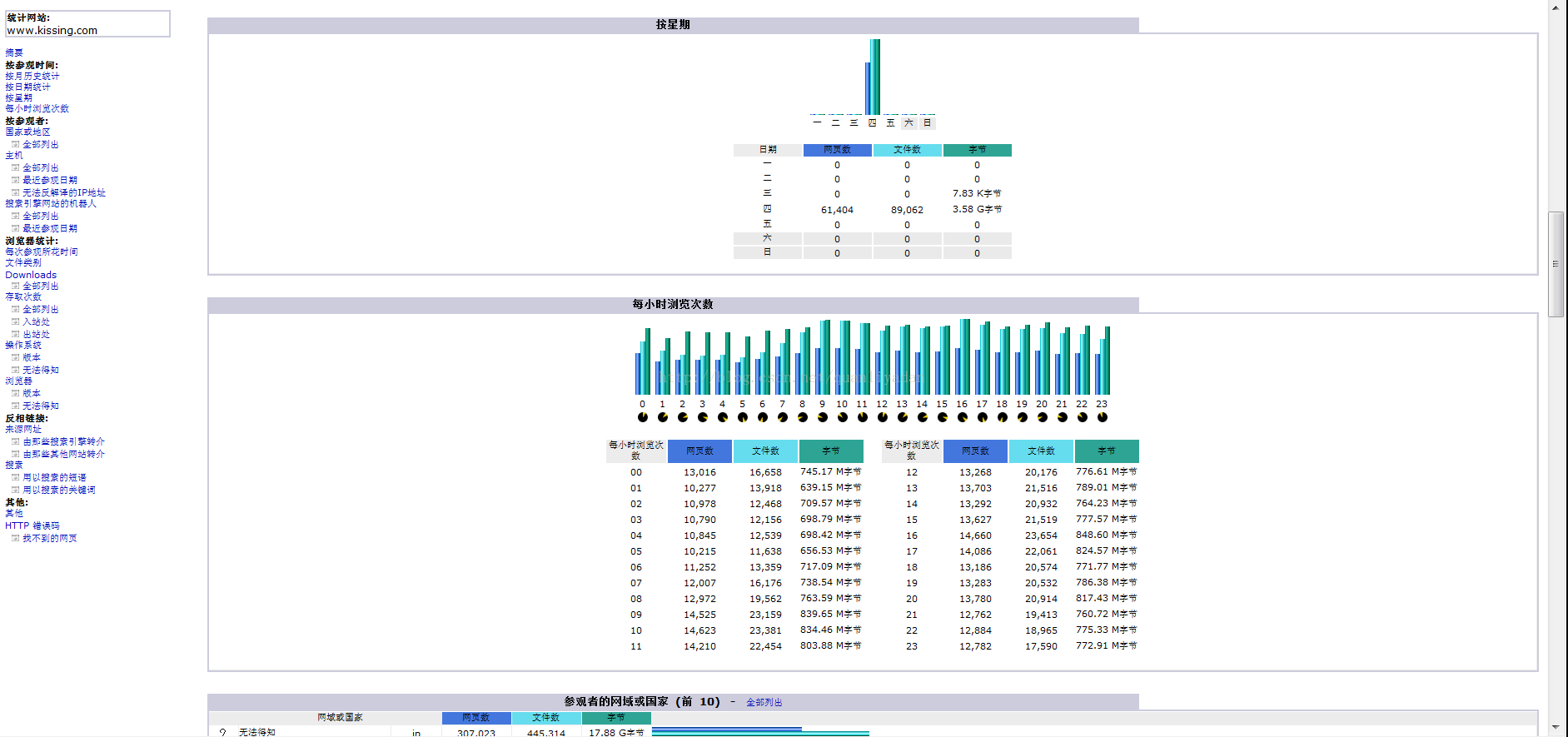Open the HTTP 错误码 link
This screenshot has width=1568, height=737.
[32, 525]
